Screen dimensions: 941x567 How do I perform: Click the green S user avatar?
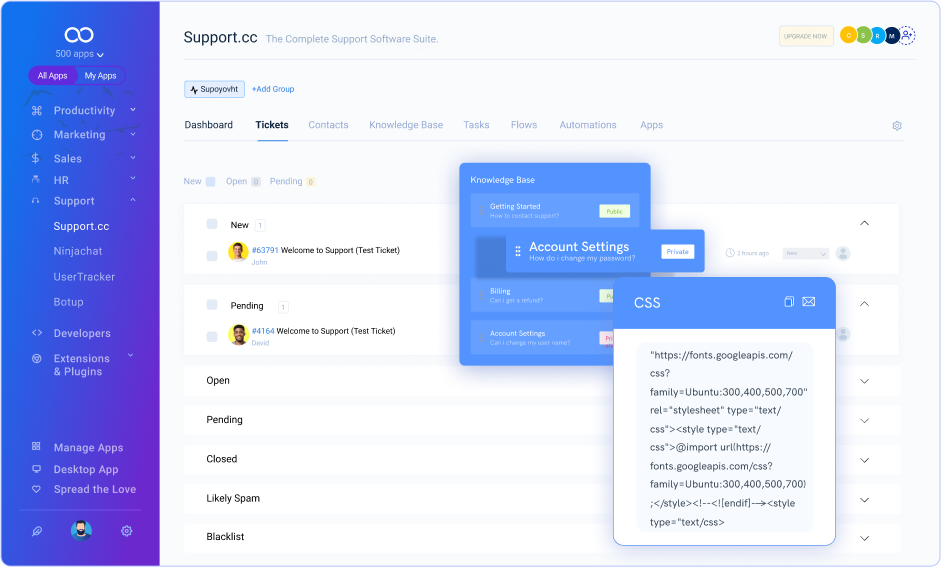(863, 36)
